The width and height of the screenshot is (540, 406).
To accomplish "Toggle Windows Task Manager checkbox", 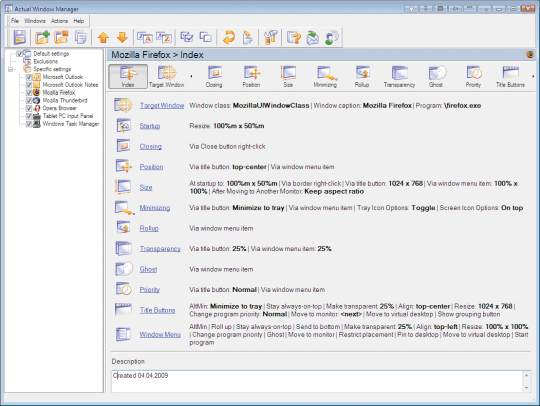I will pos(29,124).
